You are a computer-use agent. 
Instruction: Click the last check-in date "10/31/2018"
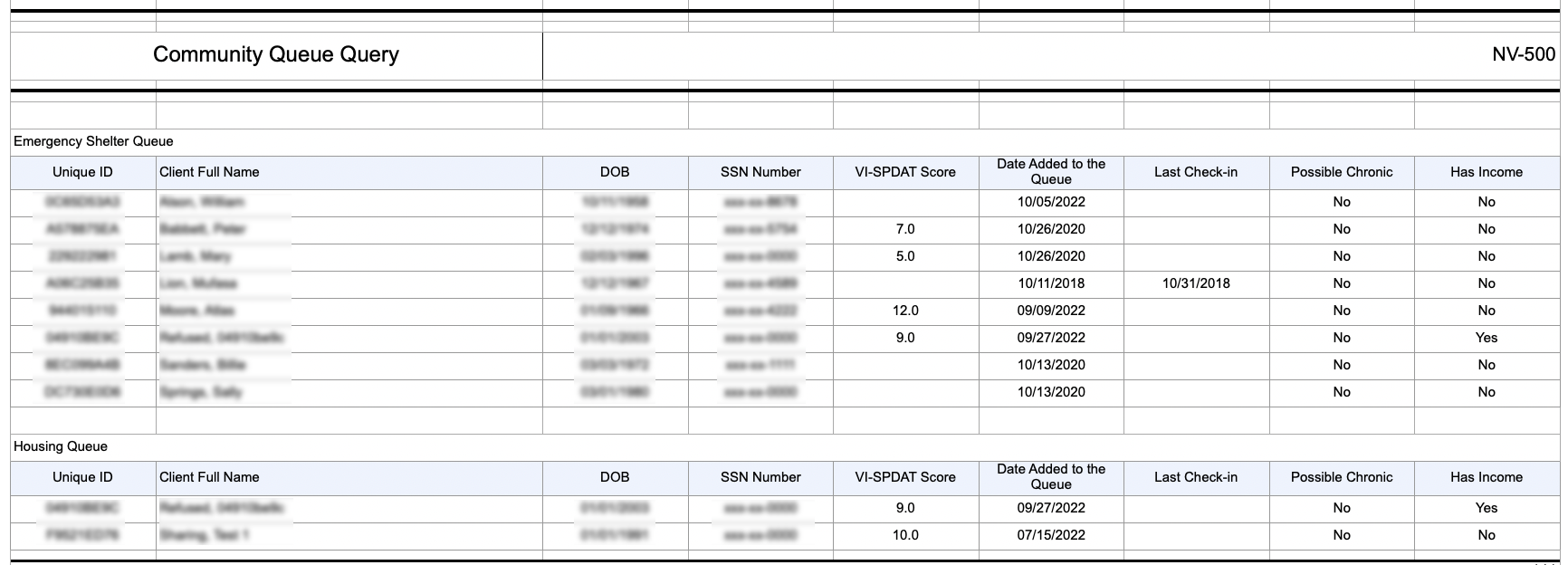1196,283
